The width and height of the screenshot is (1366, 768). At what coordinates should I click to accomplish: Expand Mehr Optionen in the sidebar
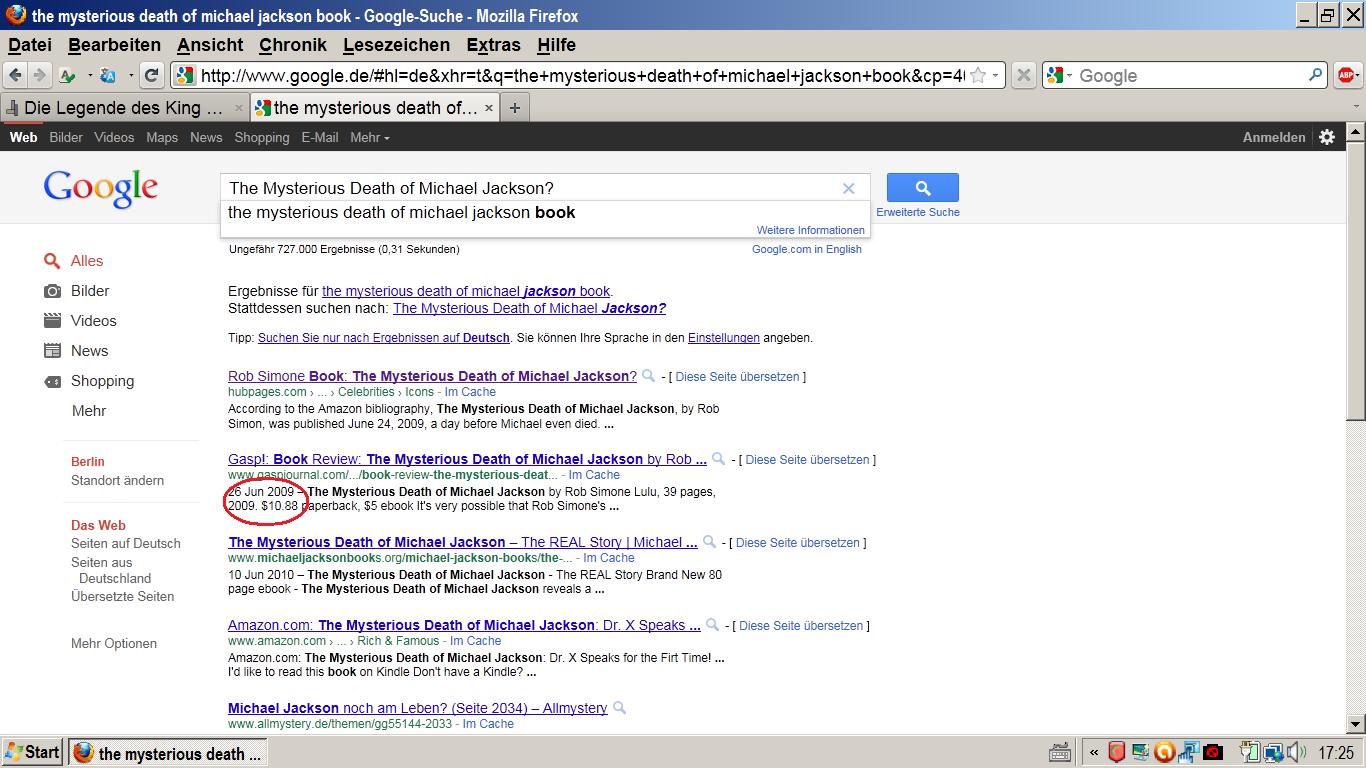[x=114, y=643]
